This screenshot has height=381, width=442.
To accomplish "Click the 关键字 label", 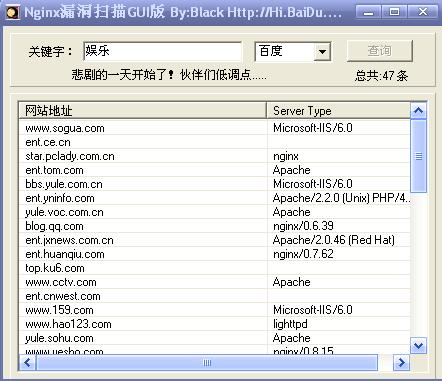I will pos(51,52).
